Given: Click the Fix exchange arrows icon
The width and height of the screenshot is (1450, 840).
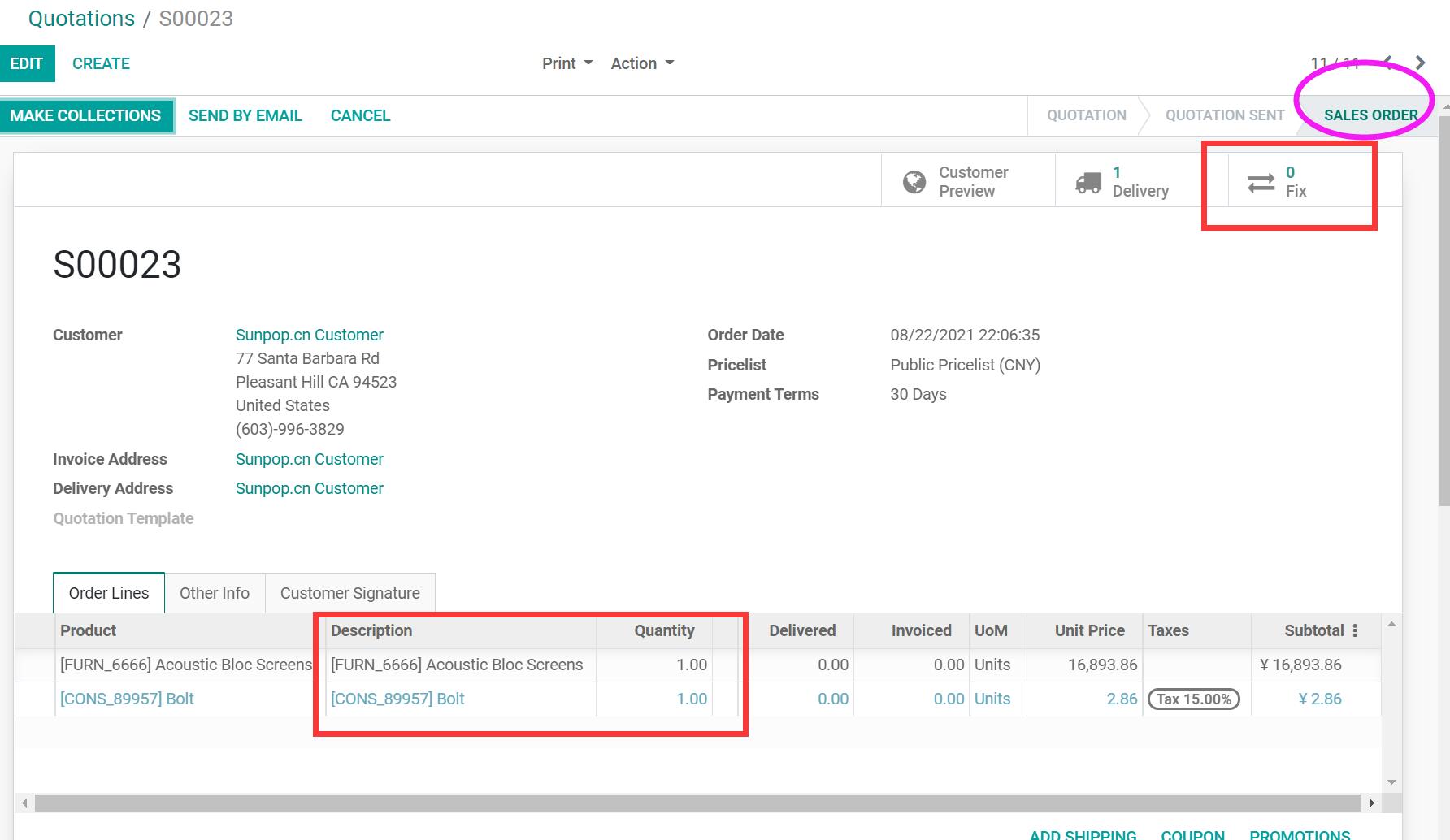Looking at the screenshot, I should pos(1261,182).
